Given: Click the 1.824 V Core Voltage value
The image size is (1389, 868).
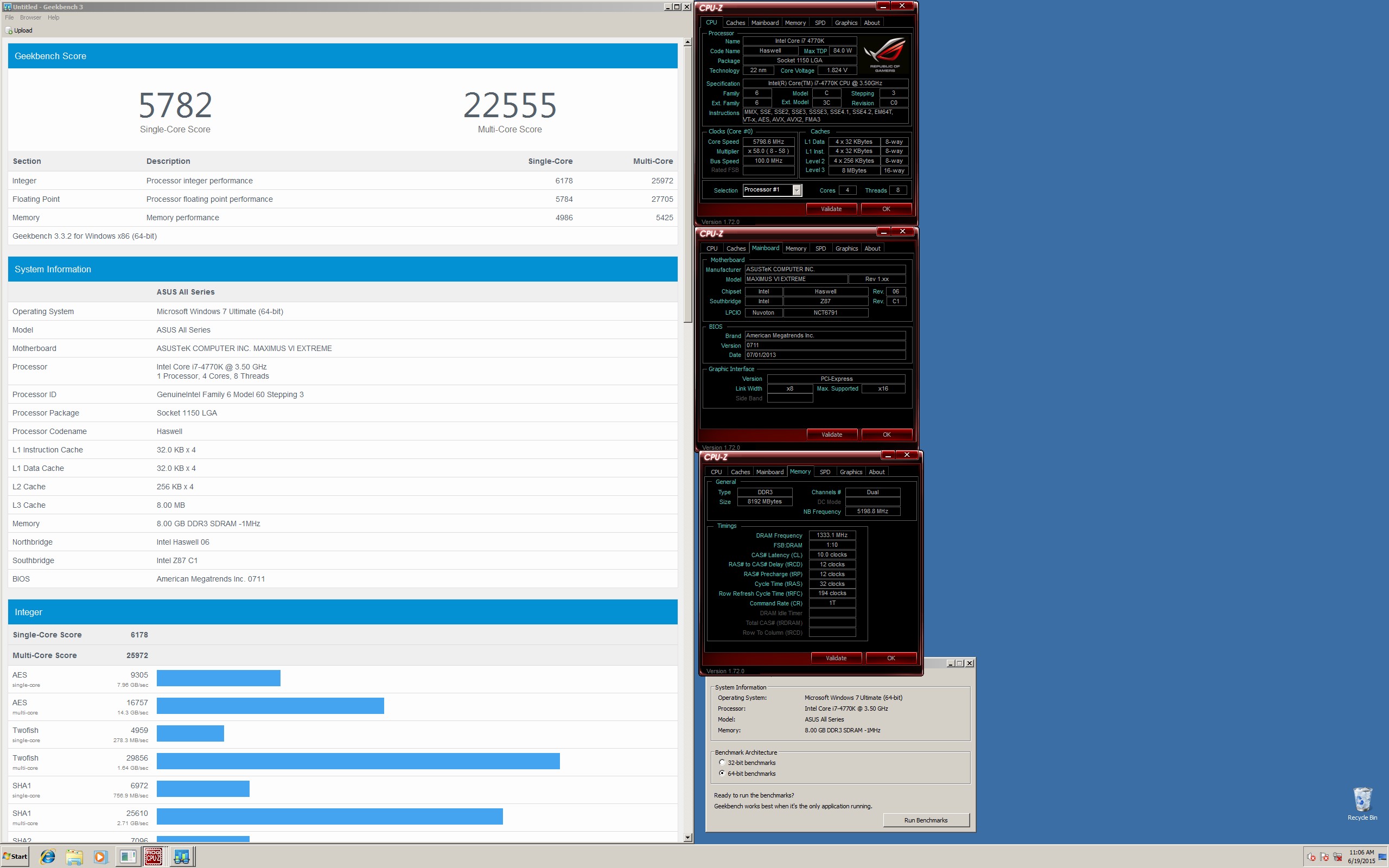Looking at the screenshot, I should [x=836, y=70].
